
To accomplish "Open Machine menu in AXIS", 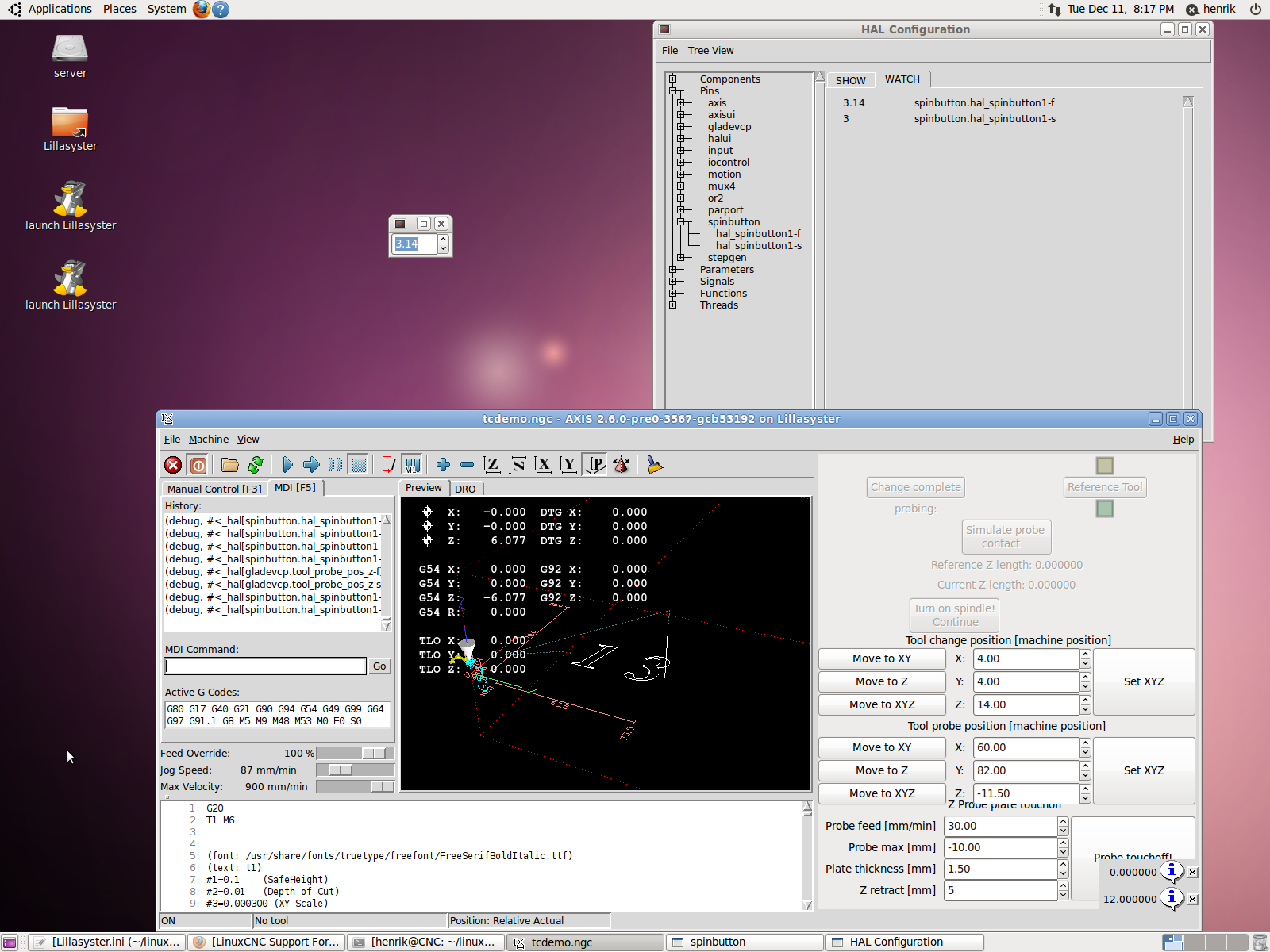I will 209,439.
